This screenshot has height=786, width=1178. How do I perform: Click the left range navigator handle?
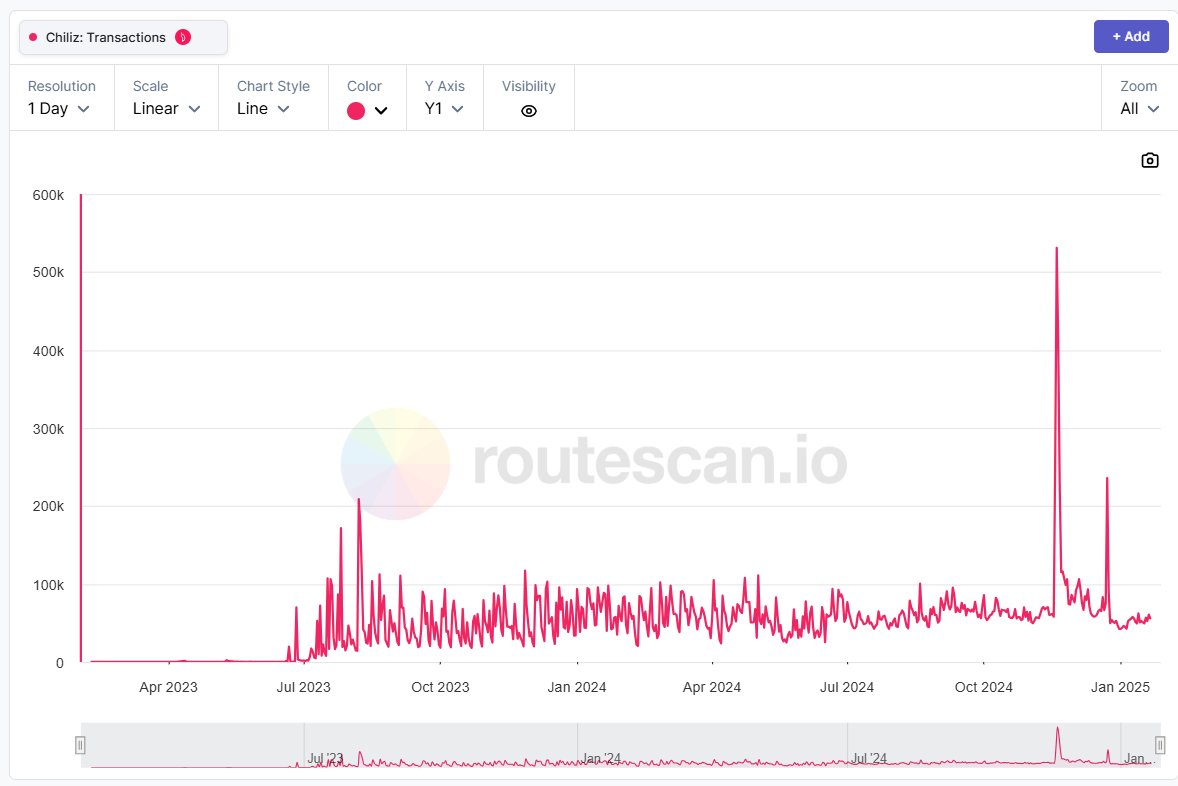click(80, 745)
